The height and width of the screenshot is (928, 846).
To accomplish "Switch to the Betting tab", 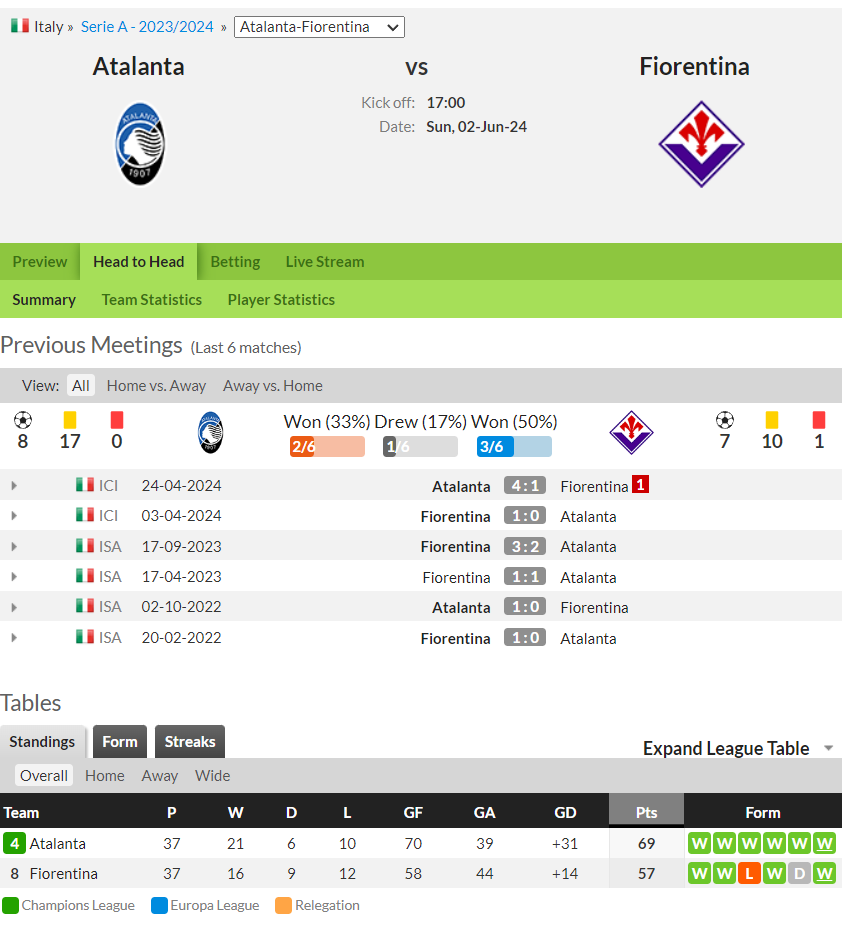I will 235,262.
